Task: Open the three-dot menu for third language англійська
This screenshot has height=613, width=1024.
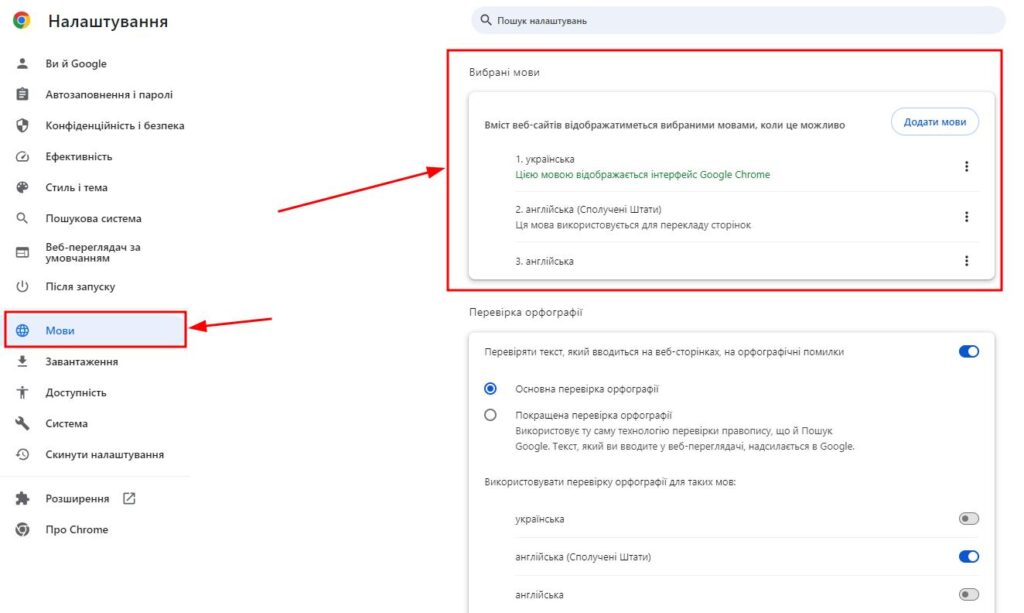Action: pos(967,261)
